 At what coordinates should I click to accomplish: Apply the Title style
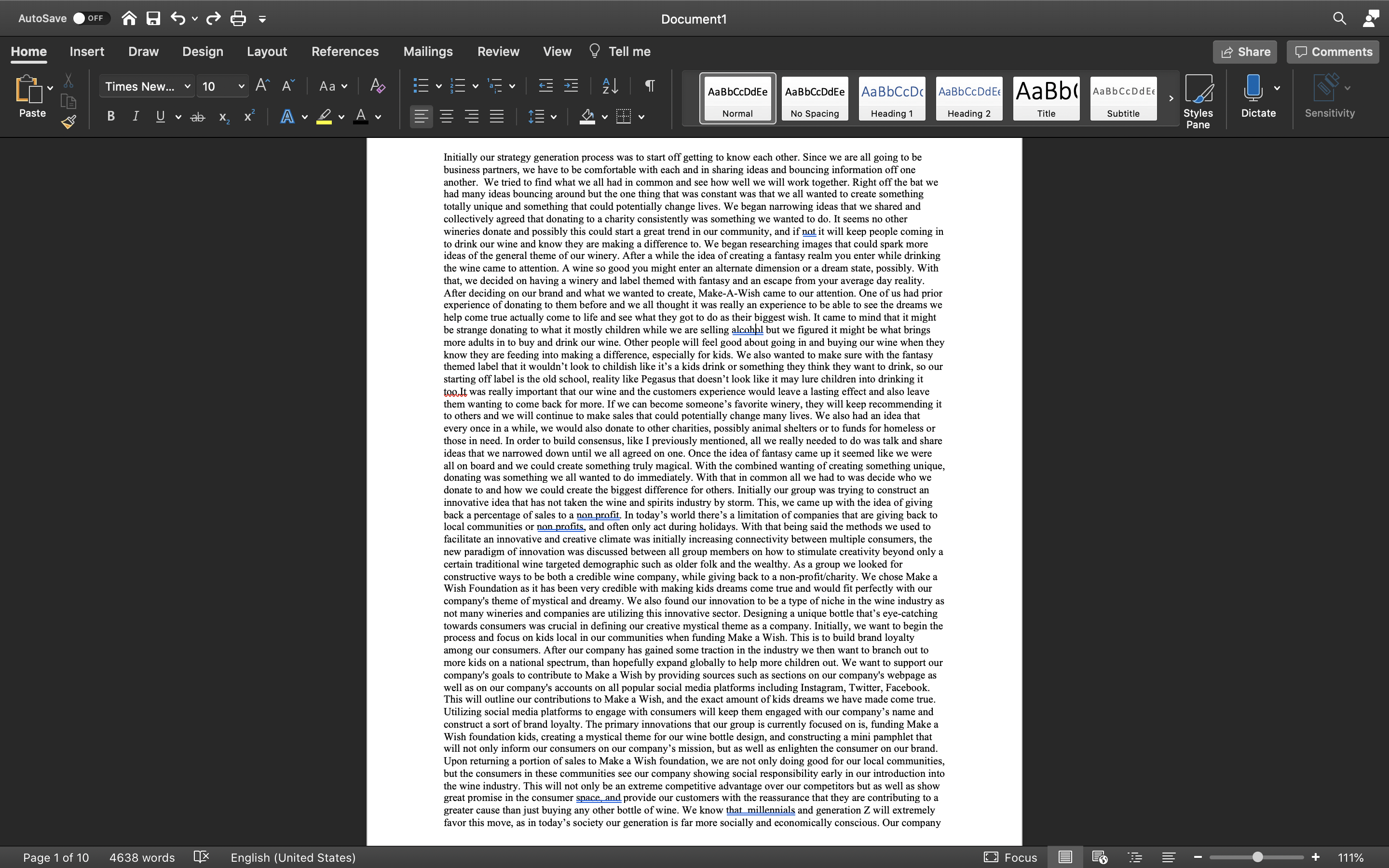point(1046,98)
